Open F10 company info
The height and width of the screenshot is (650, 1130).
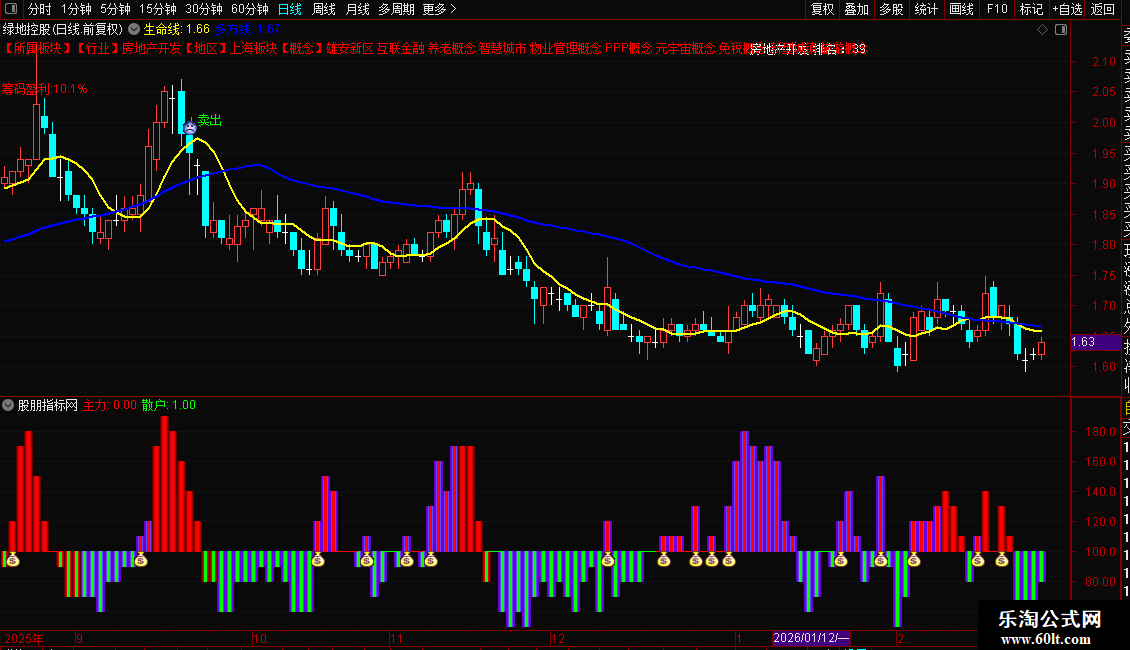coord(997,9)
